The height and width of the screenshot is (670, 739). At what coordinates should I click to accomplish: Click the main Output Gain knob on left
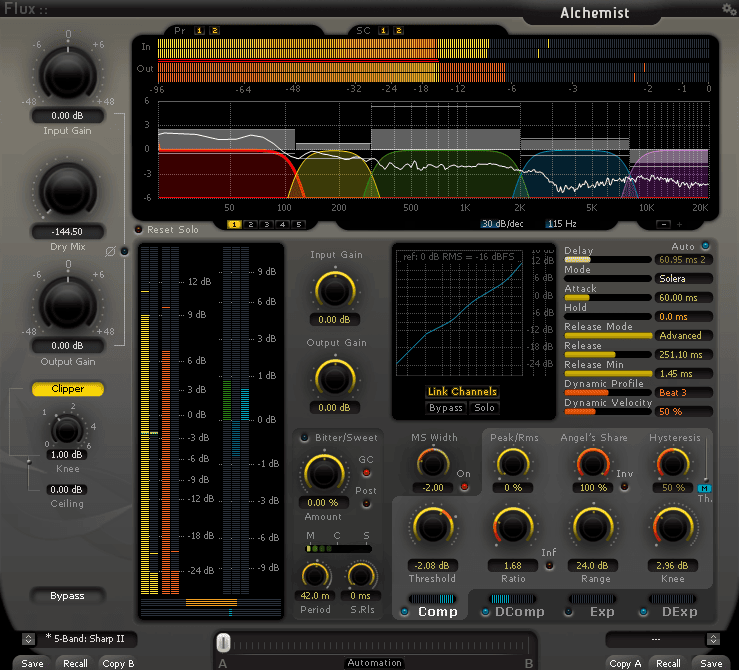tap(67, 304)
